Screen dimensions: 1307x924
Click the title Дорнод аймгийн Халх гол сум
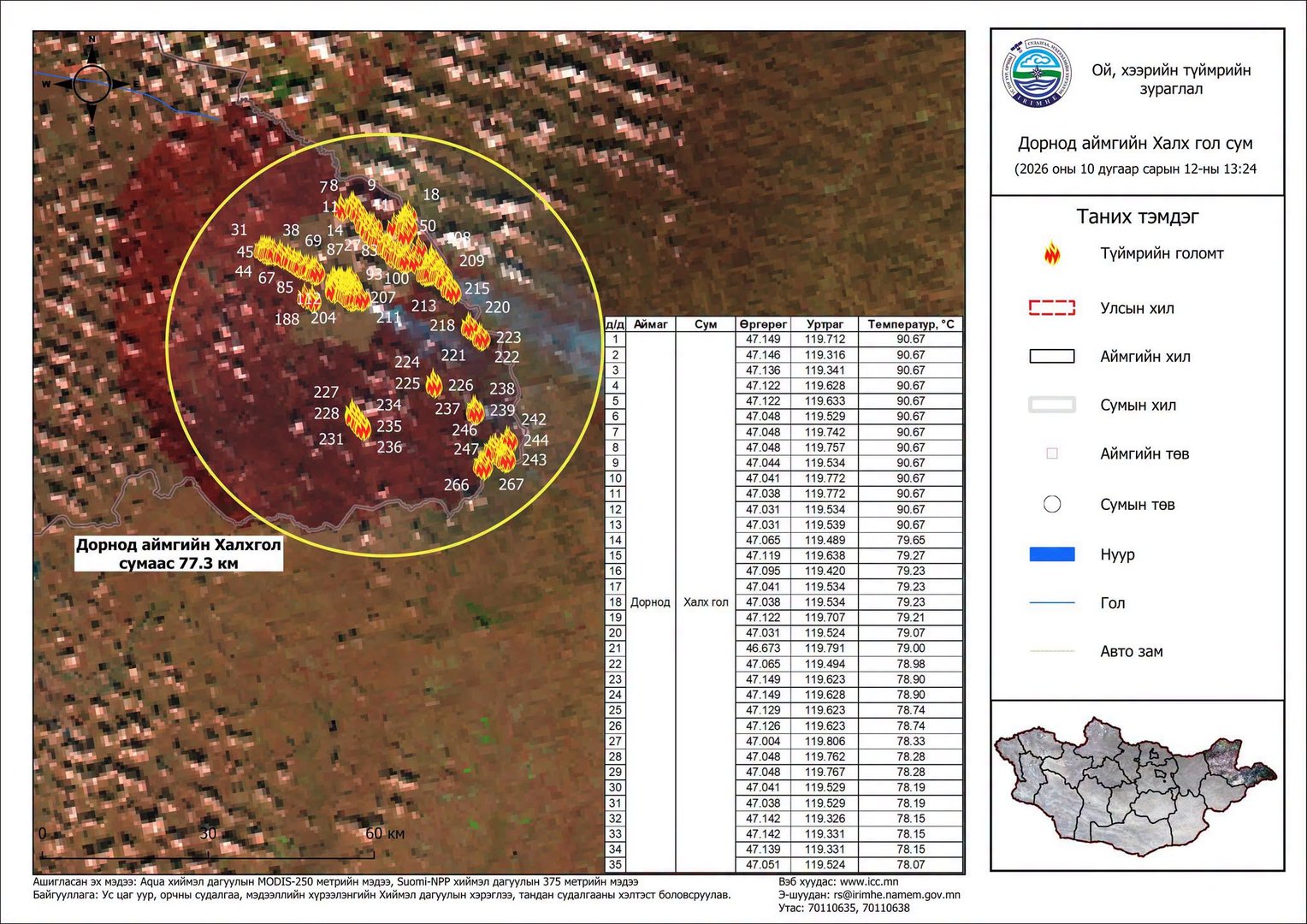point(1135,143)
